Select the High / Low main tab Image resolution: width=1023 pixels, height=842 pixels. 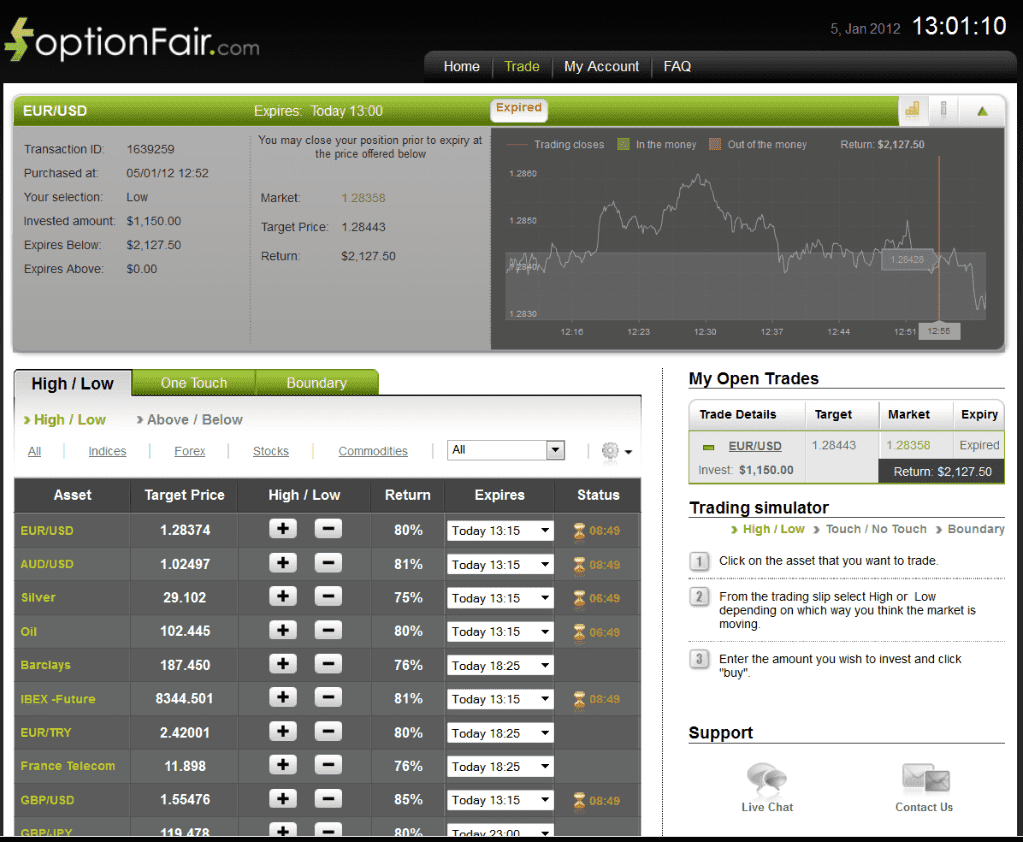72,383
